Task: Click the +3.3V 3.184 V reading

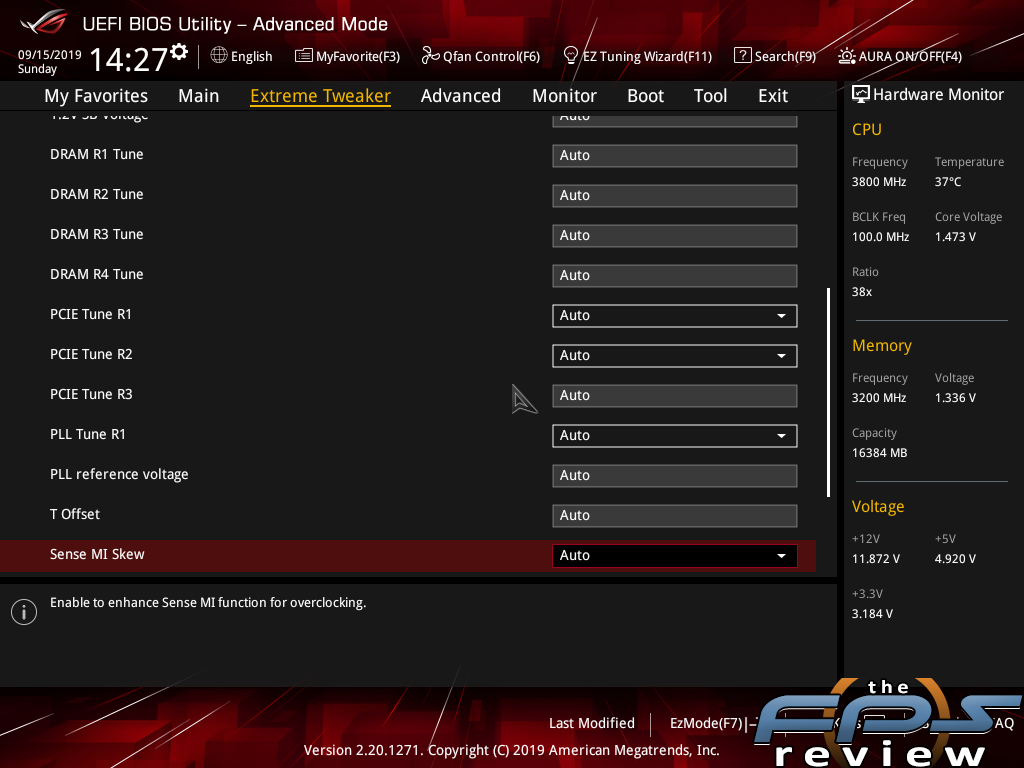Action: pyautogui.click(x=872, y=613)
